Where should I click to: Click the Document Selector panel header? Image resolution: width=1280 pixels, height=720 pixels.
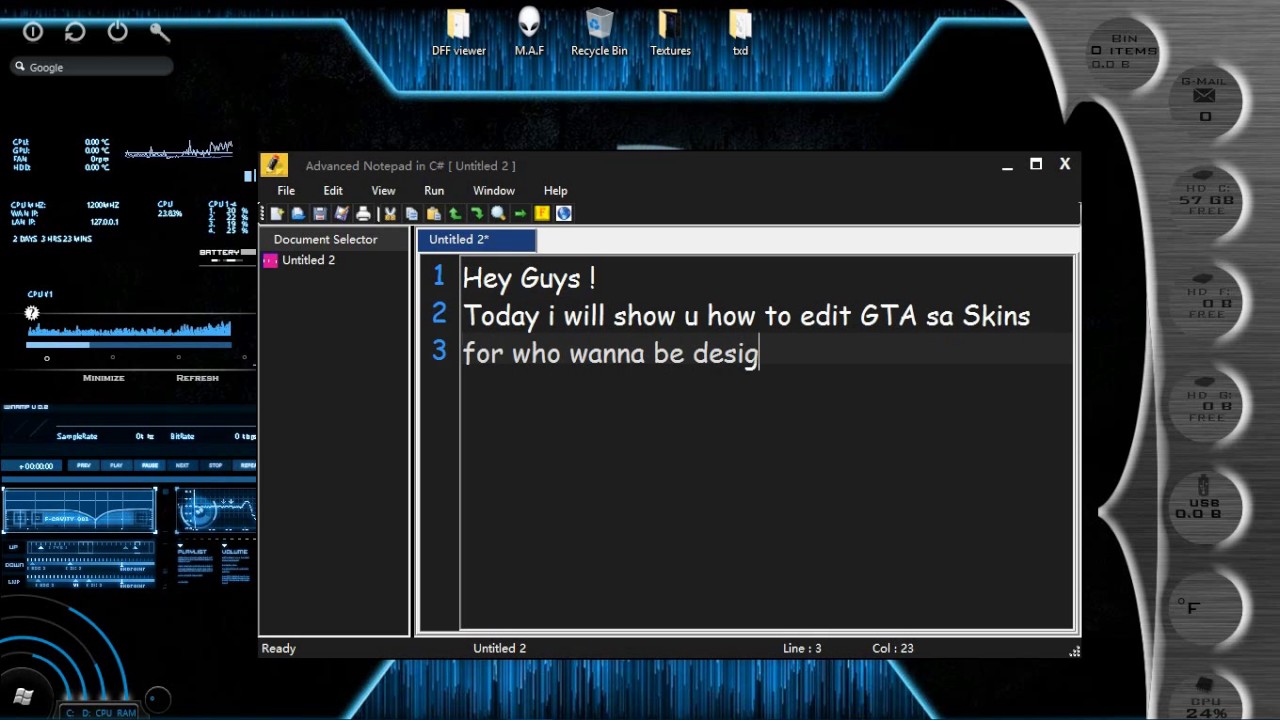(x=334, y=239)
